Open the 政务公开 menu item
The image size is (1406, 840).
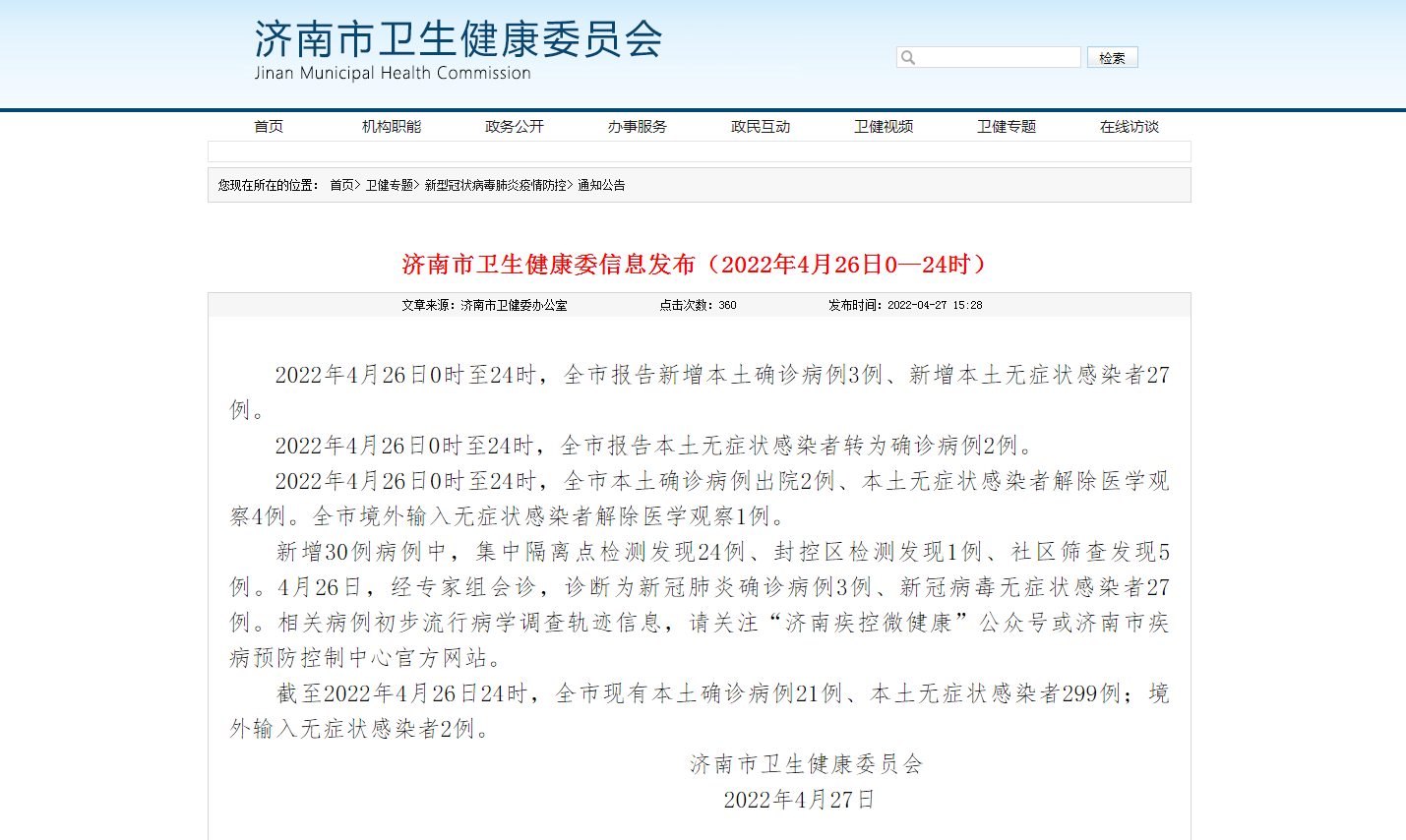pos(515,126)
